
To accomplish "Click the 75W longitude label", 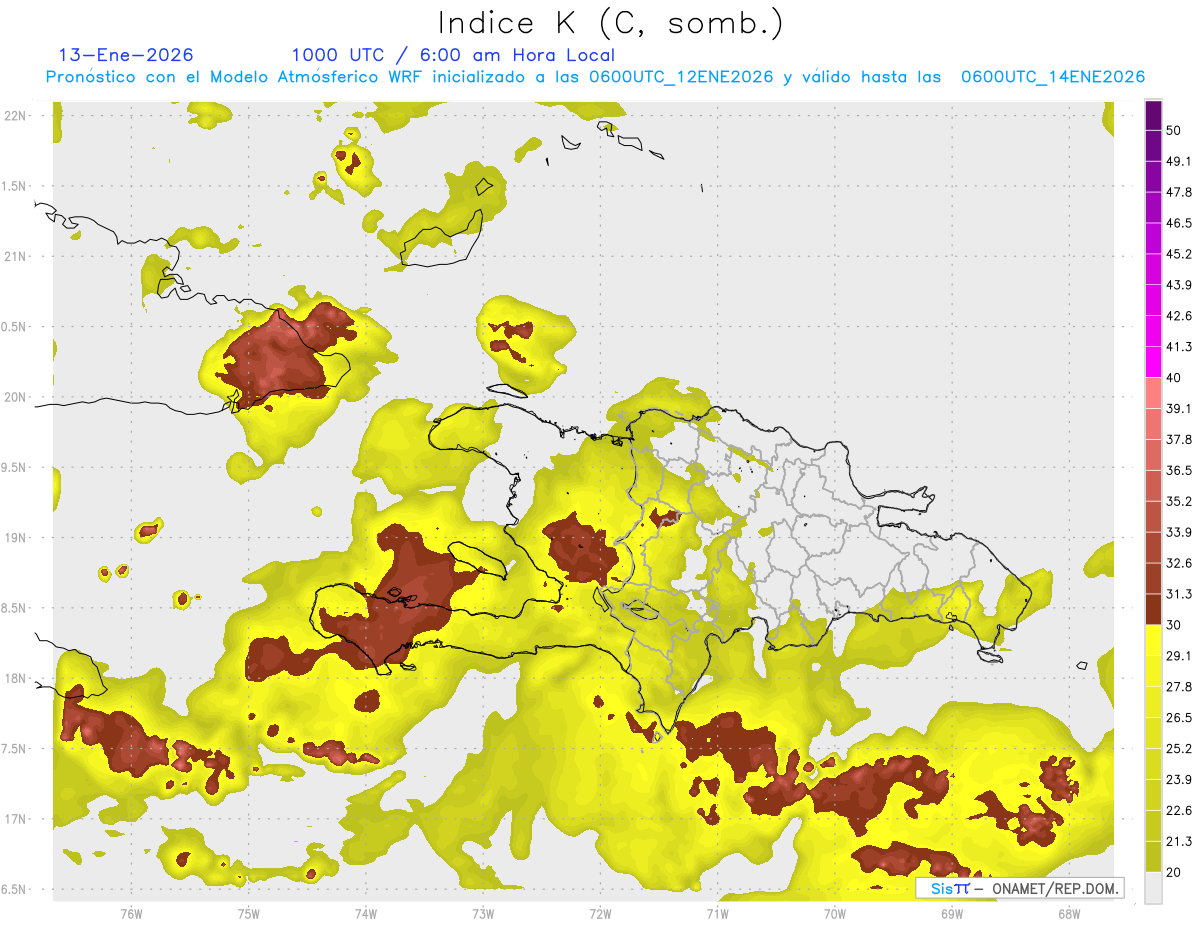I will pos(248,914).
